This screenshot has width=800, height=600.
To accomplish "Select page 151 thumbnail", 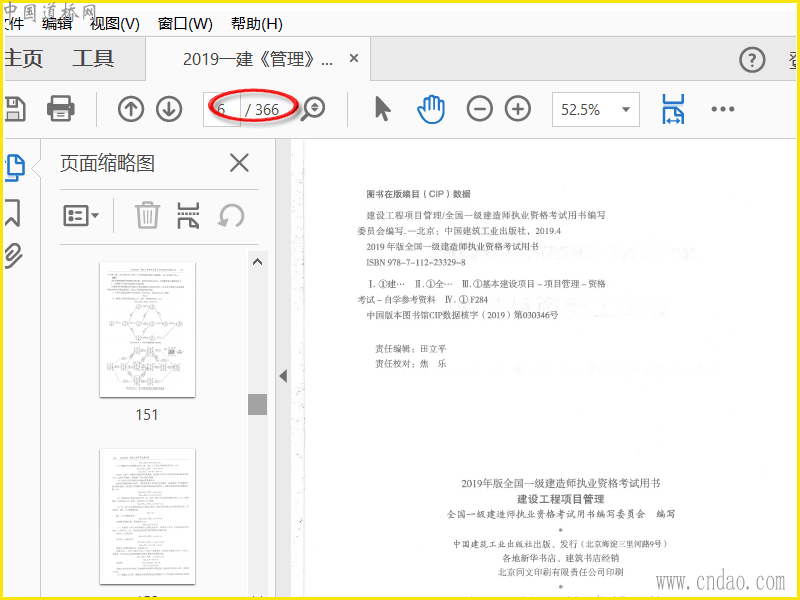I will click(x=147, y=330).
